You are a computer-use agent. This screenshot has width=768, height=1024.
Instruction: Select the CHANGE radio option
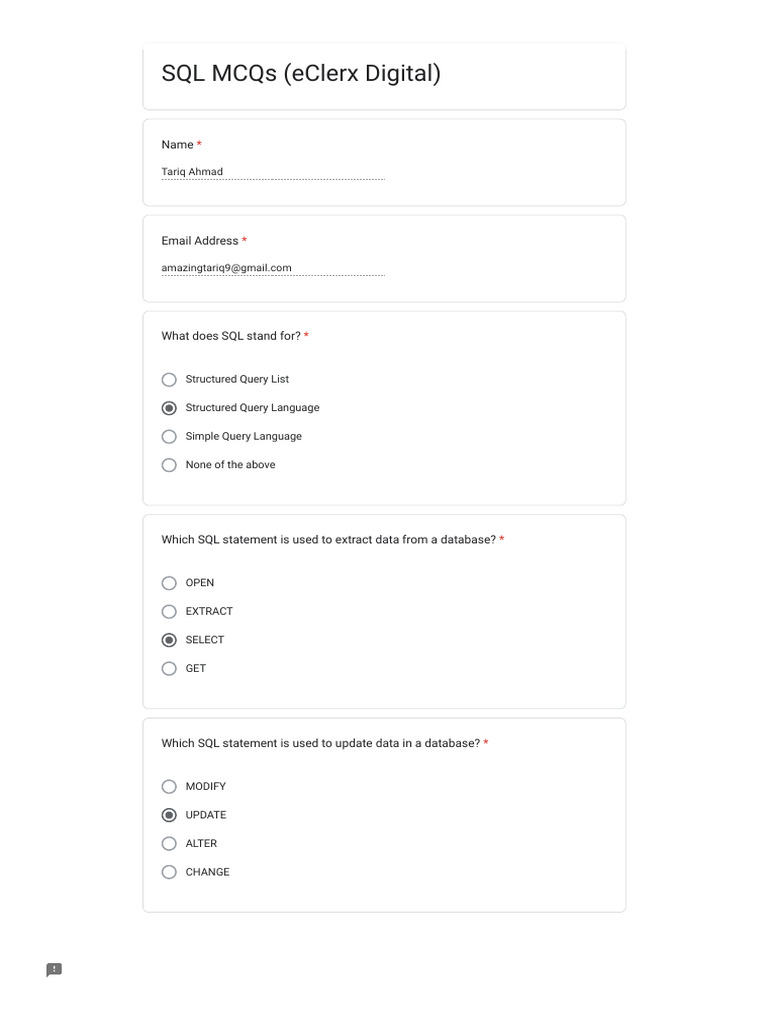tap(169, 872)
